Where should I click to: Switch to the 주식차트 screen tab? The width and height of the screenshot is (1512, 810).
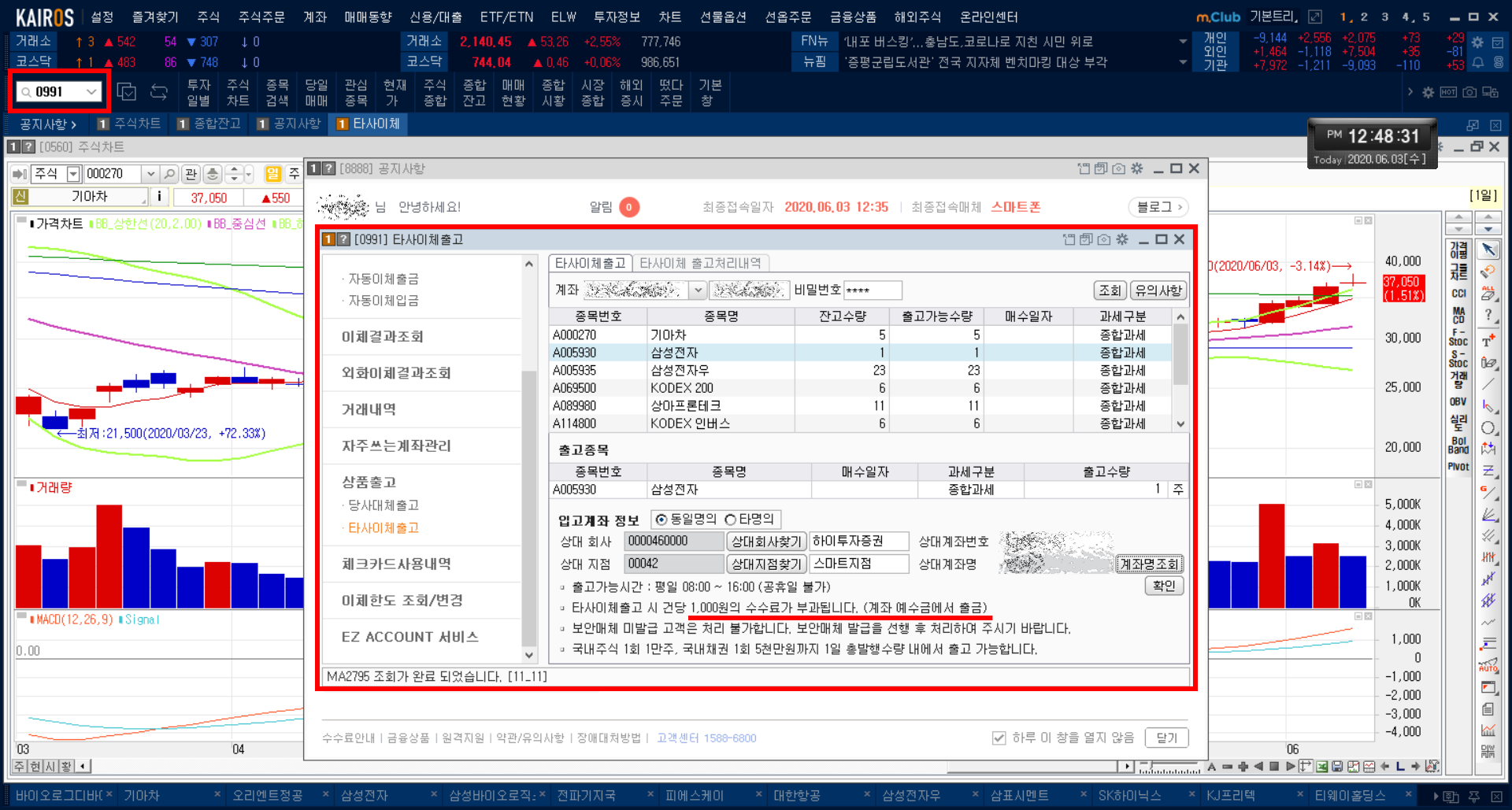pos(129,124)
